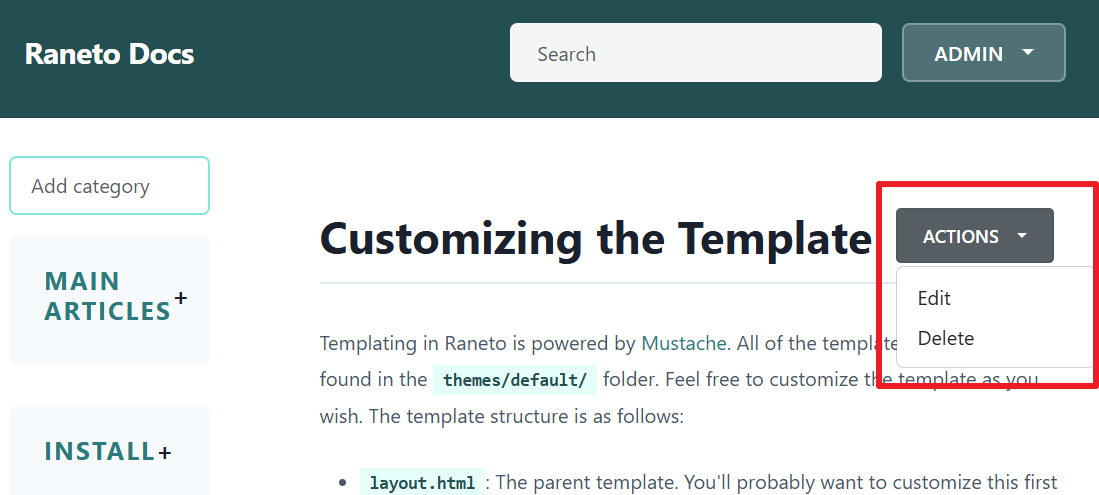Click the caret arrow on ACTIONS button
Screen dimensions: 1099x495
1021,236
